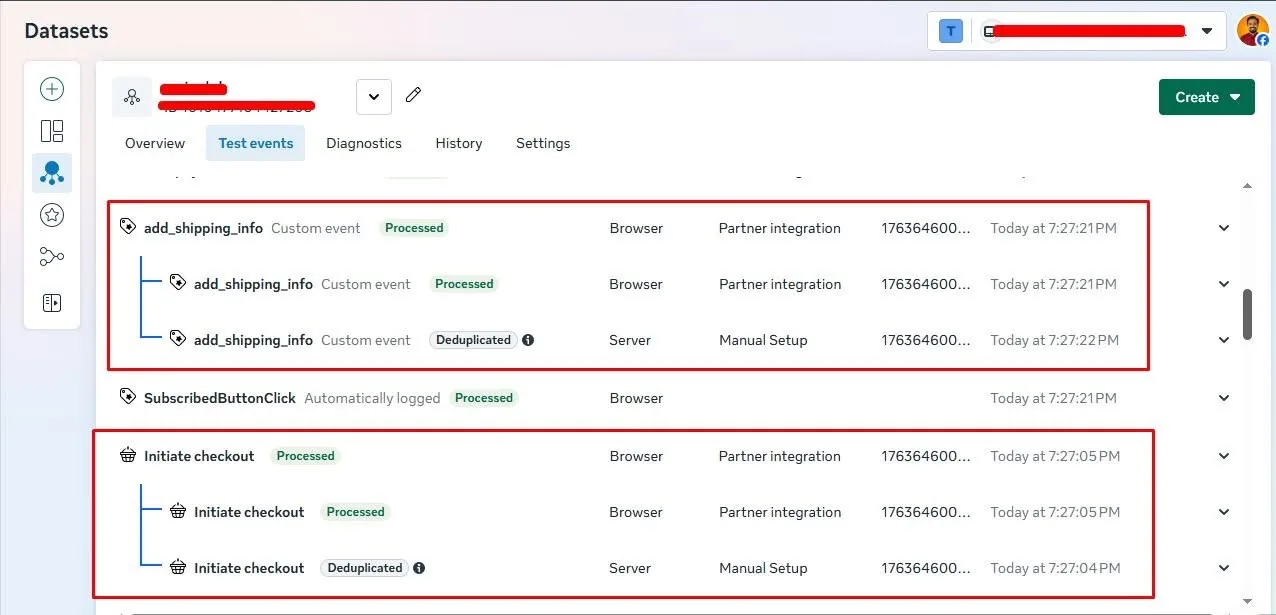Image resolution: width=1276 pixels, height=615 pixels.
Task: Open the dataset selector dropdown arrow
Action: coord(373,97)
